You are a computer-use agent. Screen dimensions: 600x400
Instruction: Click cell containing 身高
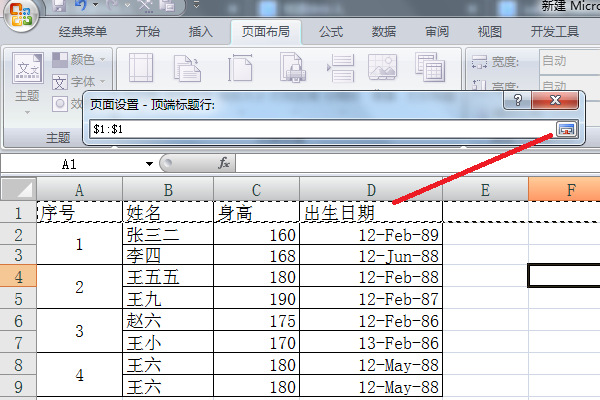click(x=256, y=212)
